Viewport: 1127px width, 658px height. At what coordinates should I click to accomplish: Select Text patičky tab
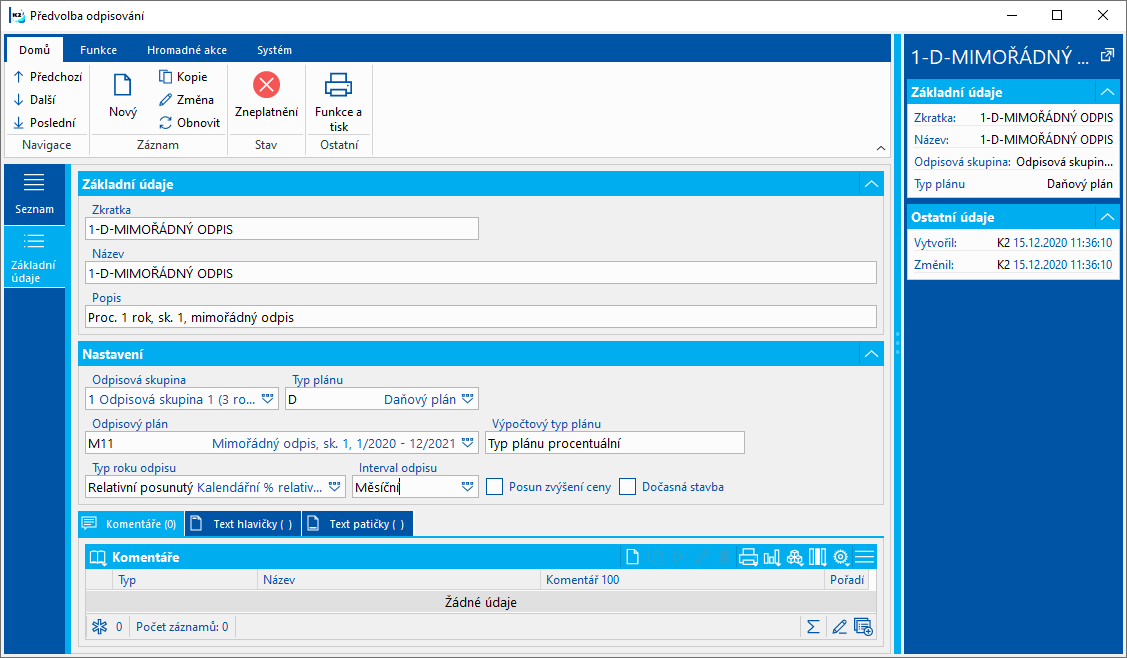tap(357, 524)
